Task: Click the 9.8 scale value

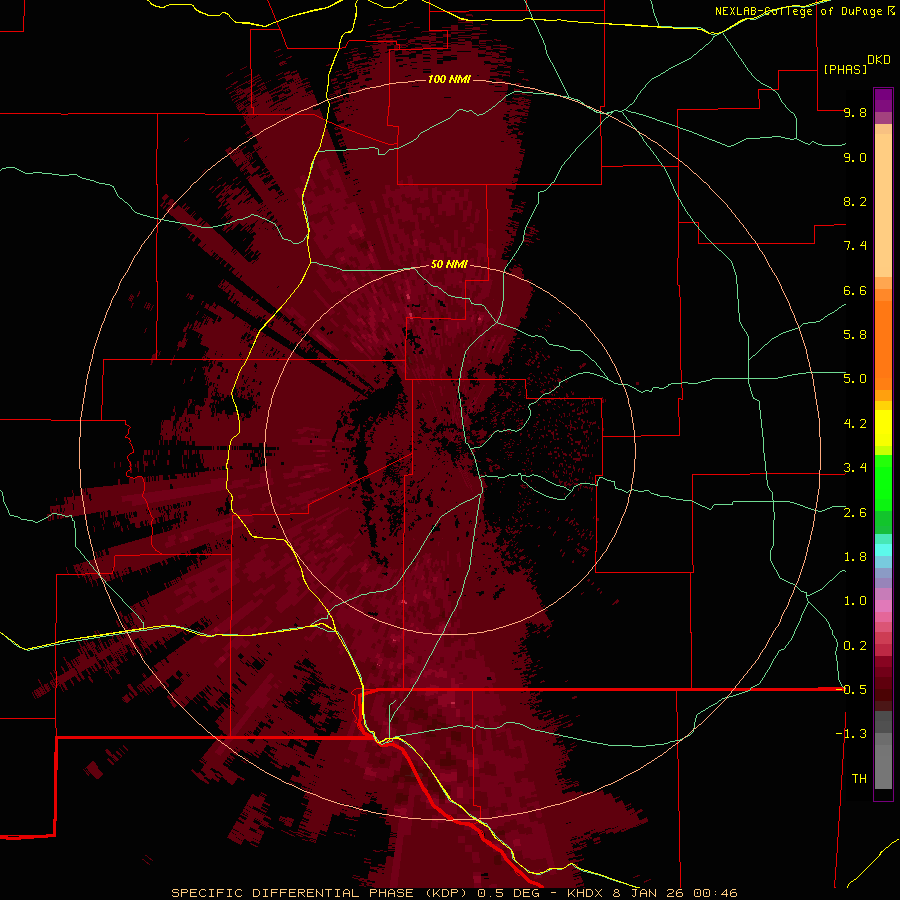Action: click(x=855, y=112)
